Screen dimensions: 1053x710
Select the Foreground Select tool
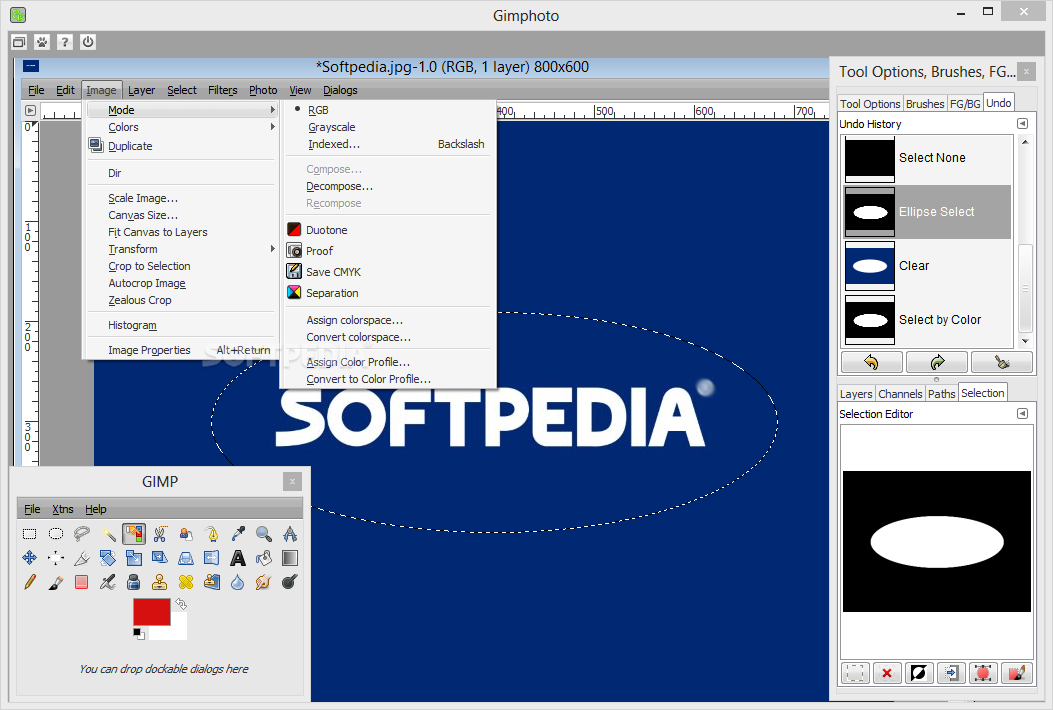tap(186, 534)
